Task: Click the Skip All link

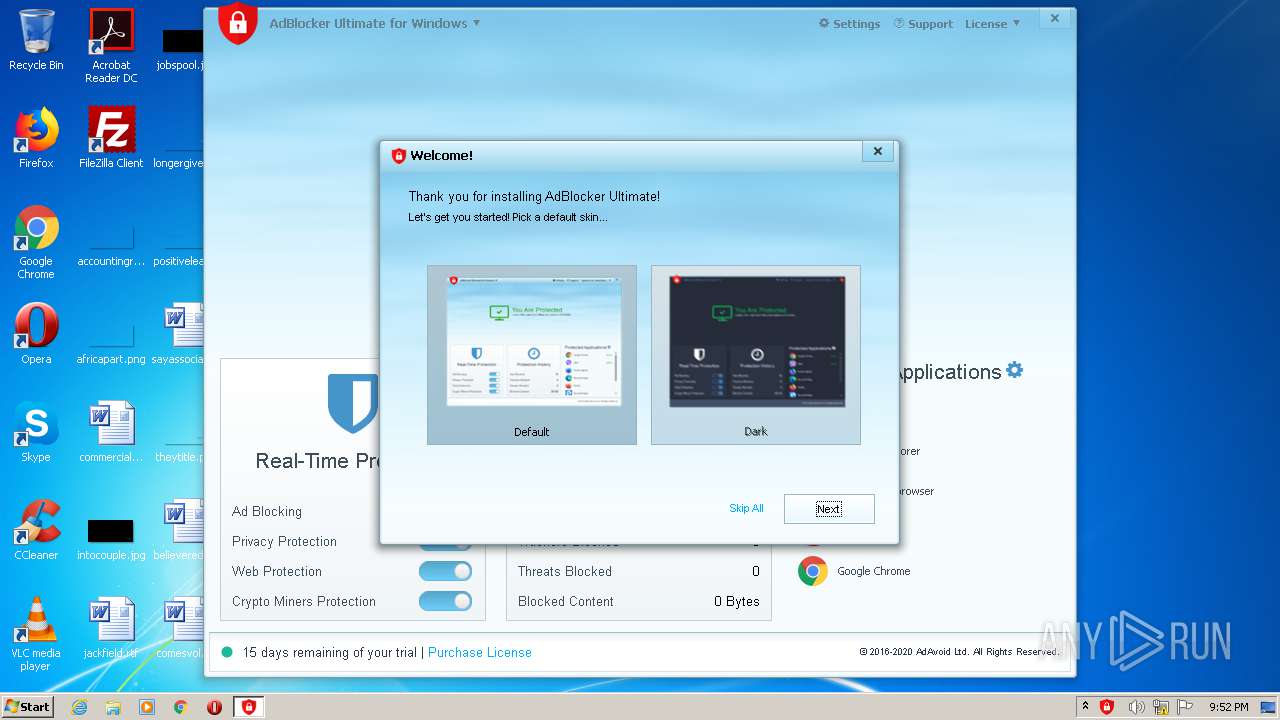Action: (x=746, y=508)
